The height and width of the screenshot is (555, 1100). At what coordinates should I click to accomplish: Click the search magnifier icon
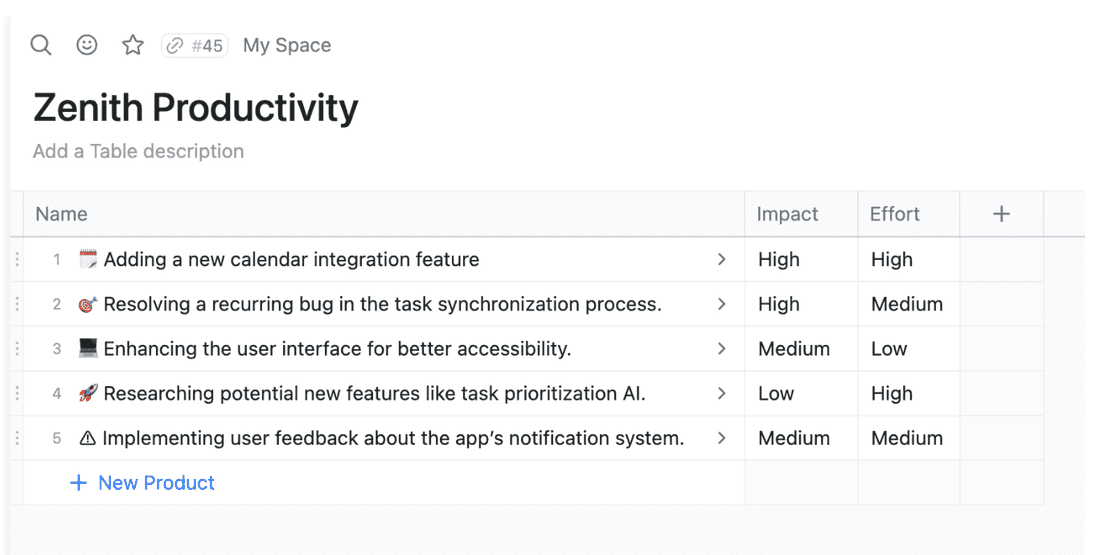(41, 45)
